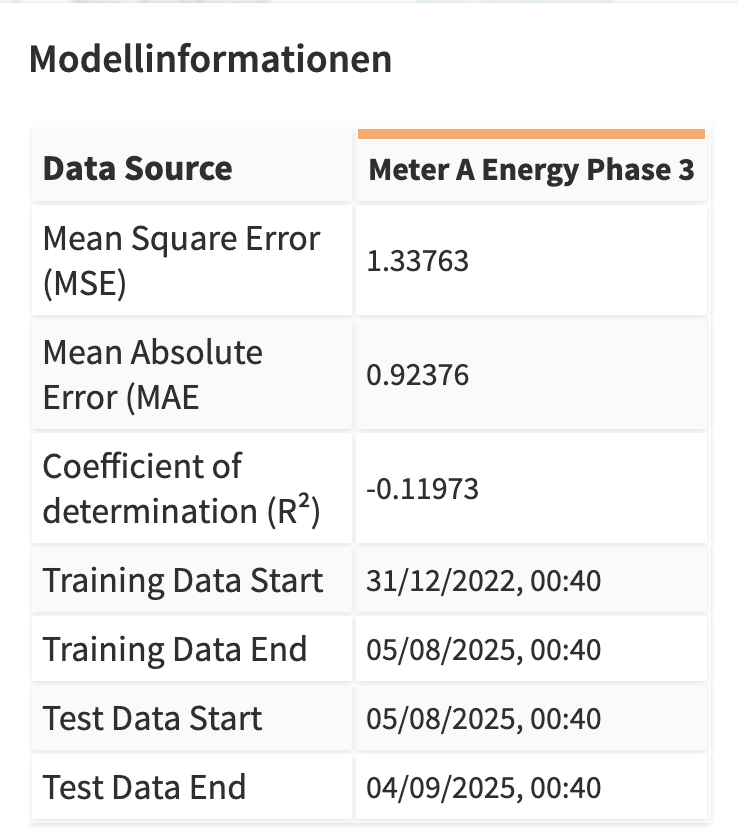Select the Training Data End date value

pyautogui.click(x=484, y=650)
